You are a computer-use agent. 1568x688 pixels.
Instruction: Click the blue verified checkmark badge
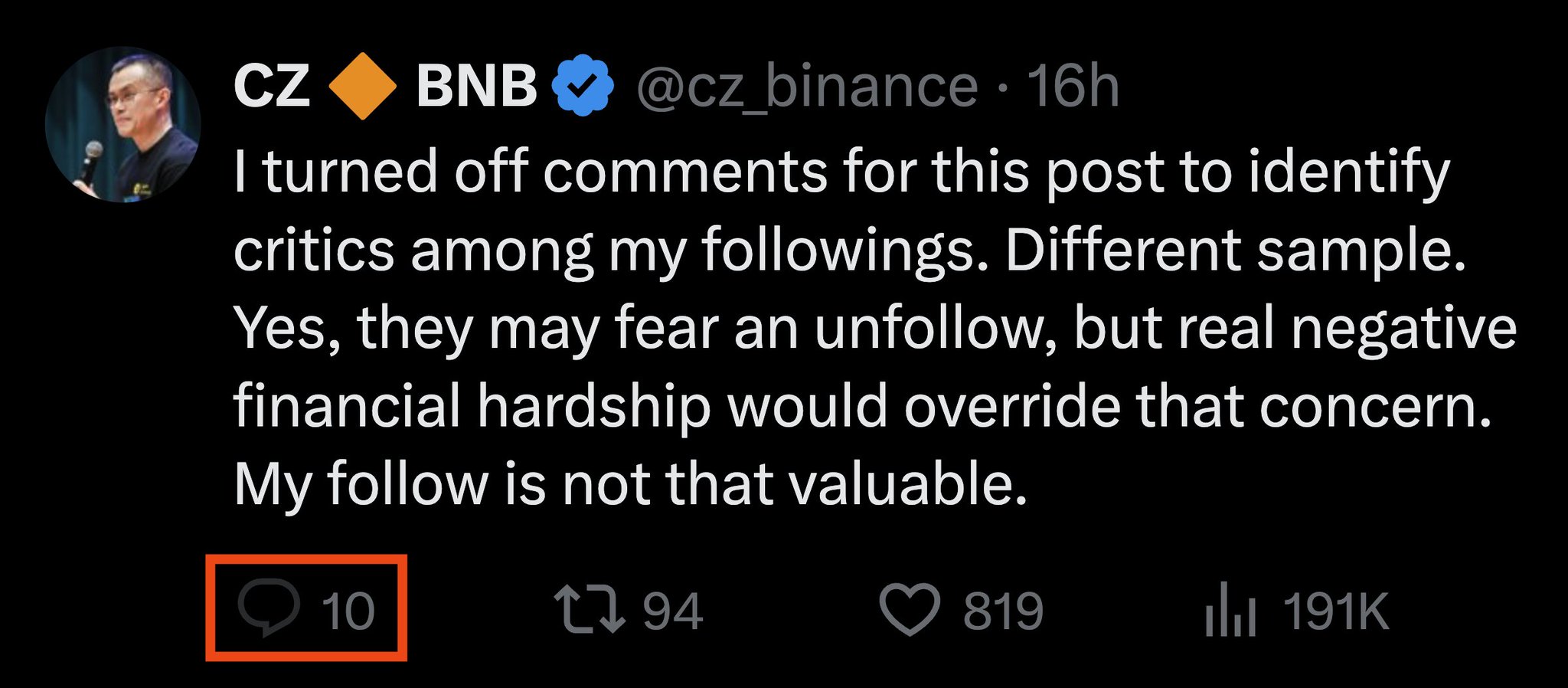[583, 86]
